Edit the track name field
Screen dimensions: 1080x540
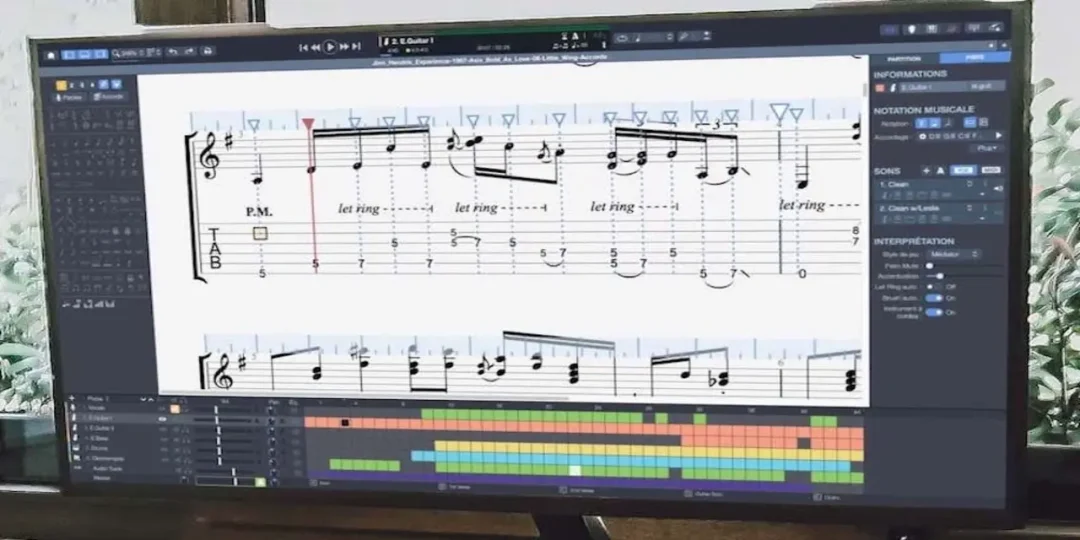[931, 87]
